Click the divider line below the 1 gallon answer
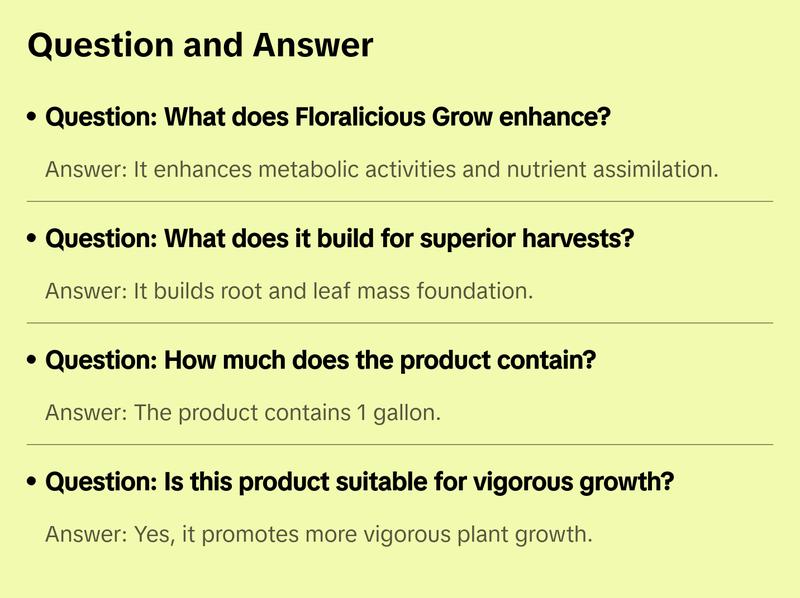Screen dimensions: 800x598 [x=400, y=444]
